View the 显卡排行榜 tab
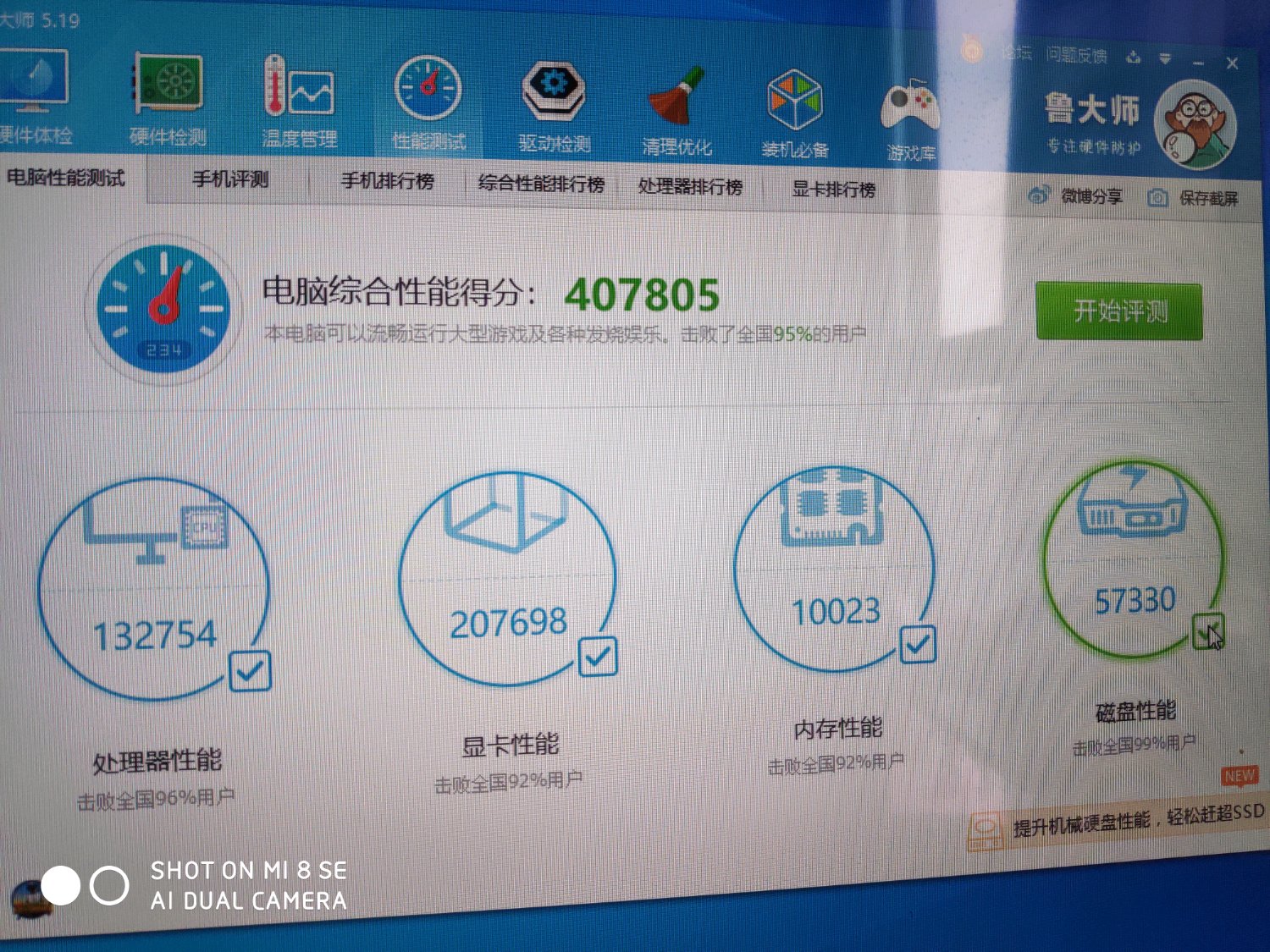The image size is (1270, 952). 833,190
